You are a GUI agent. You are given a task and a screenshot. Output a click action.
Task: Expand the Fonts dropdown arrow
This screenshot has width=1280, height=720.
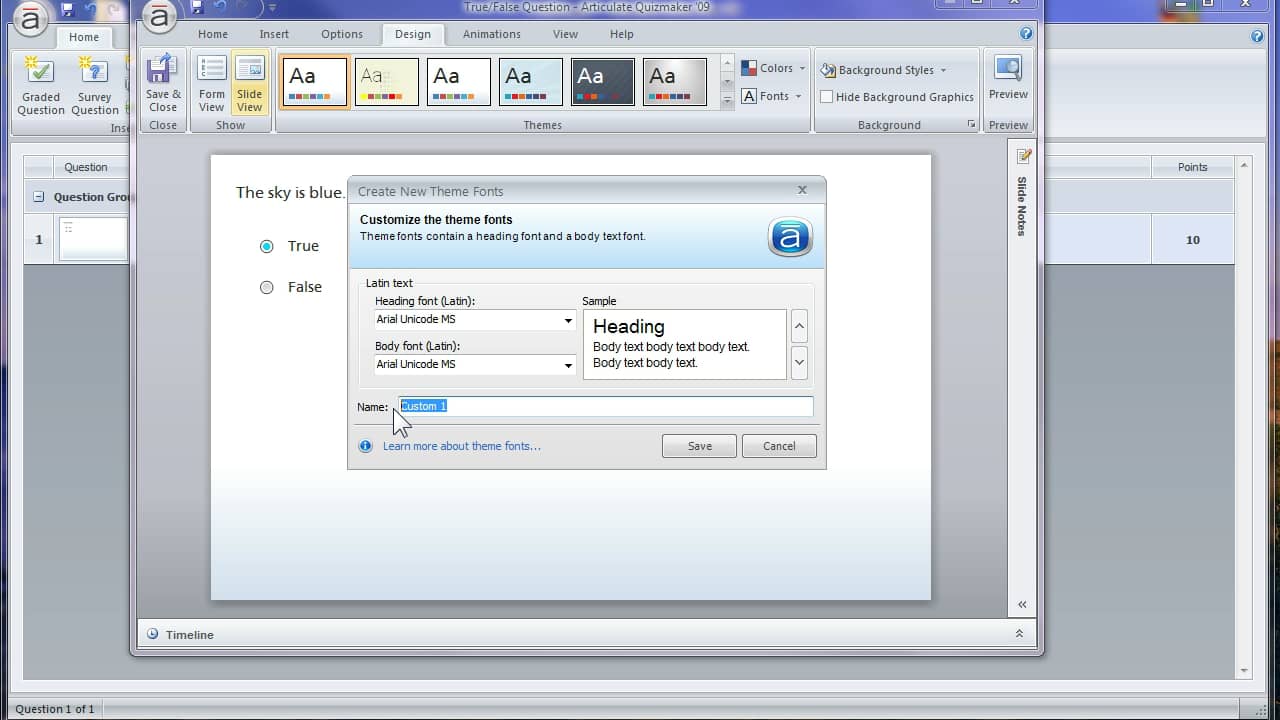(x=798, y=97)
